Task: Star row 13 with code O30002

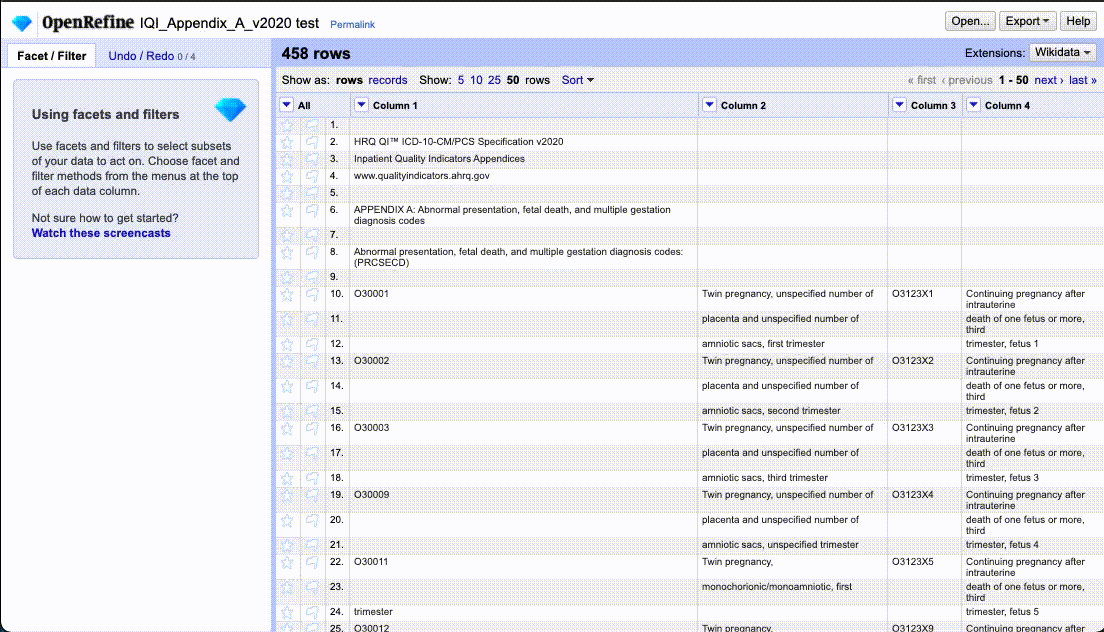Action: [287, 362]
